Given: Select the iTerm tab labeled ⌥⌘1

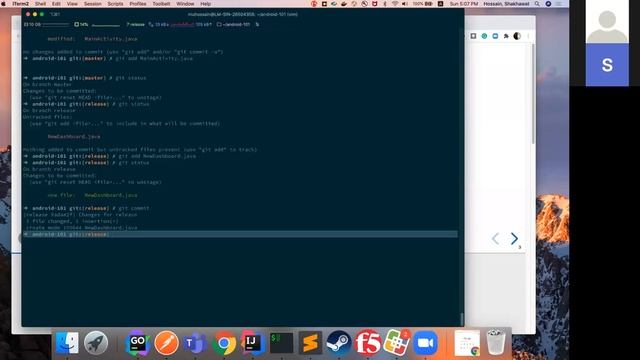Looking at the screenshot, I should pos(55,14).
